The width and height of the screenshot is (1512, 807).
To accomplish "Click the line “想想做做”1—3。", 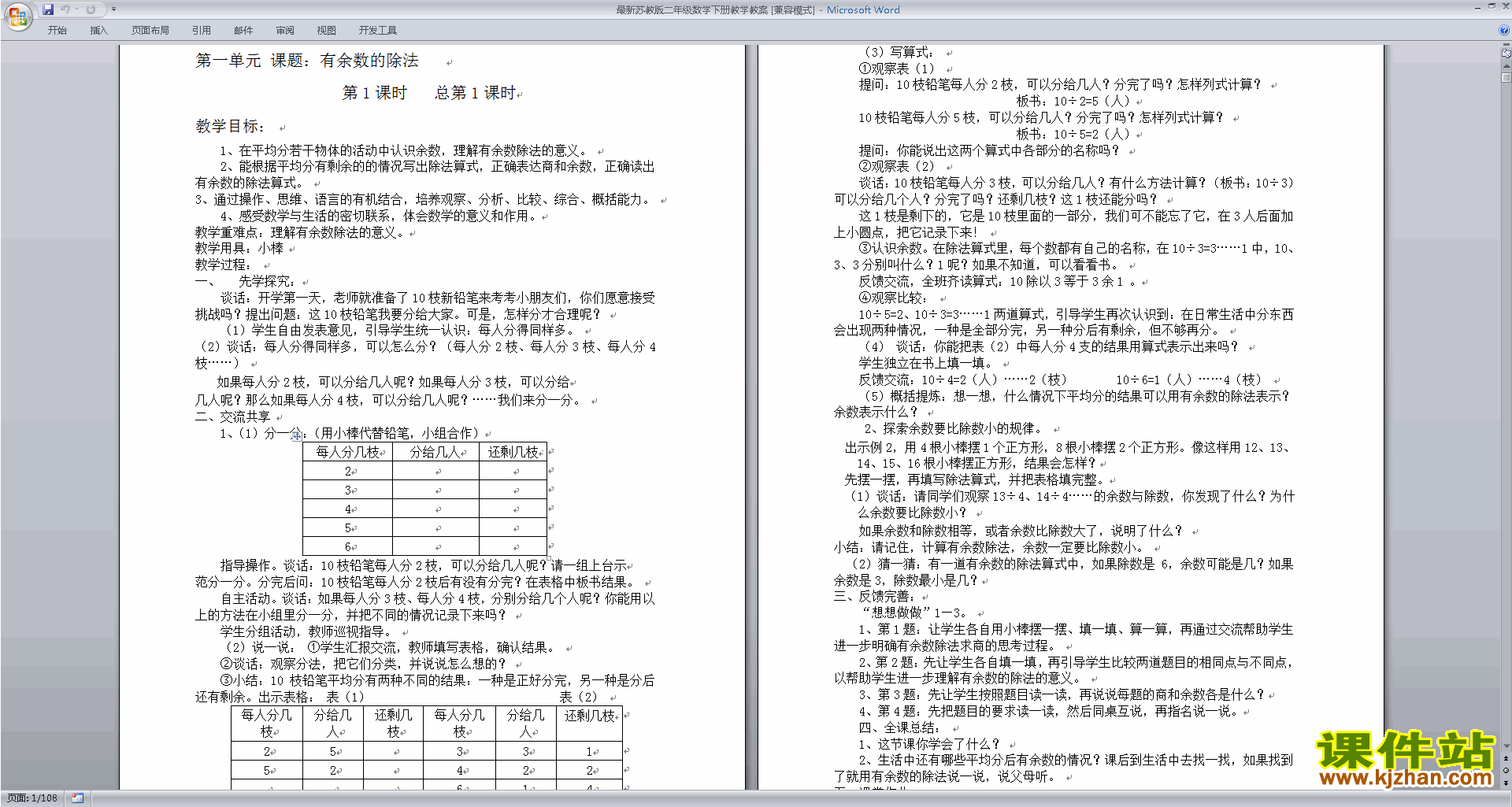I will (914, 613).
